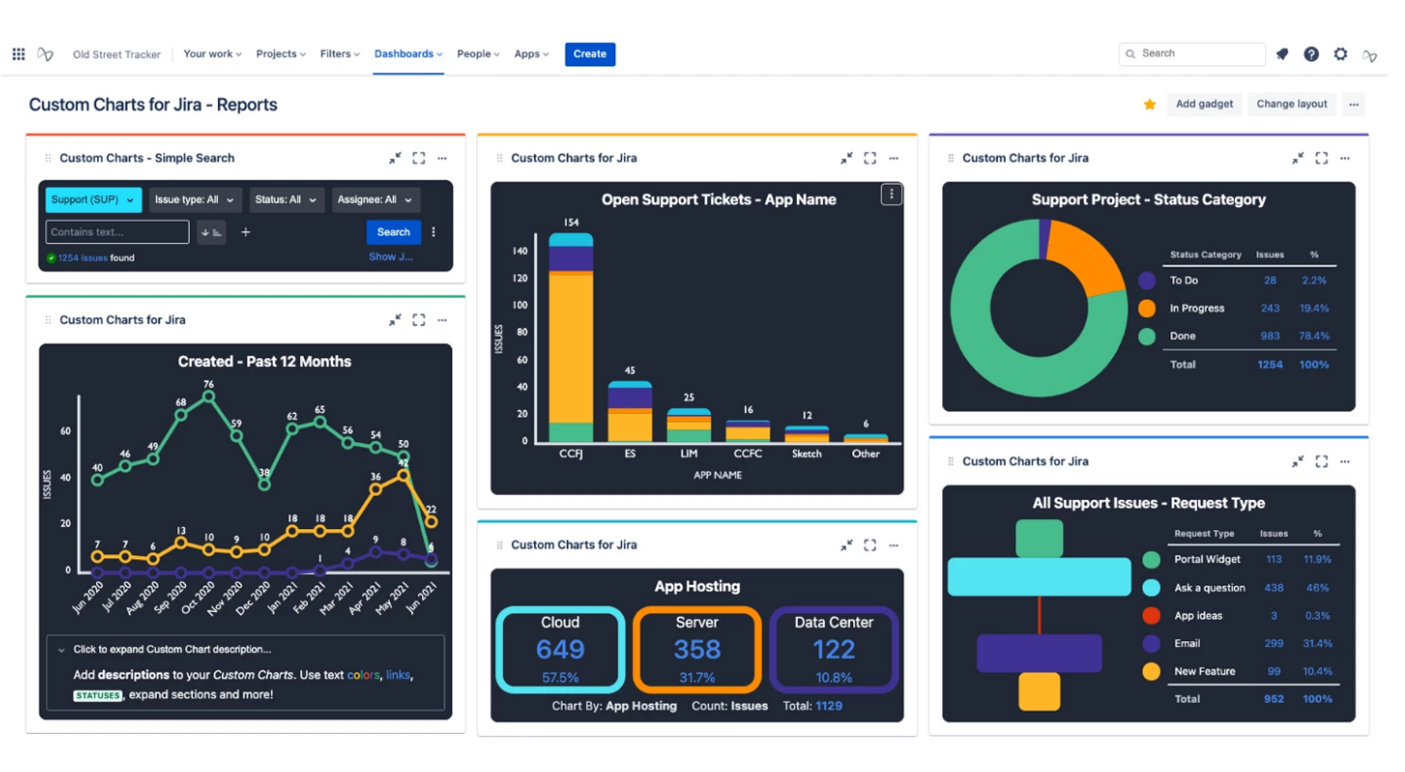Screen dimensions: 1405x772
Task: Open the Issue type: All dropdown
Action: tap(195, 199)
